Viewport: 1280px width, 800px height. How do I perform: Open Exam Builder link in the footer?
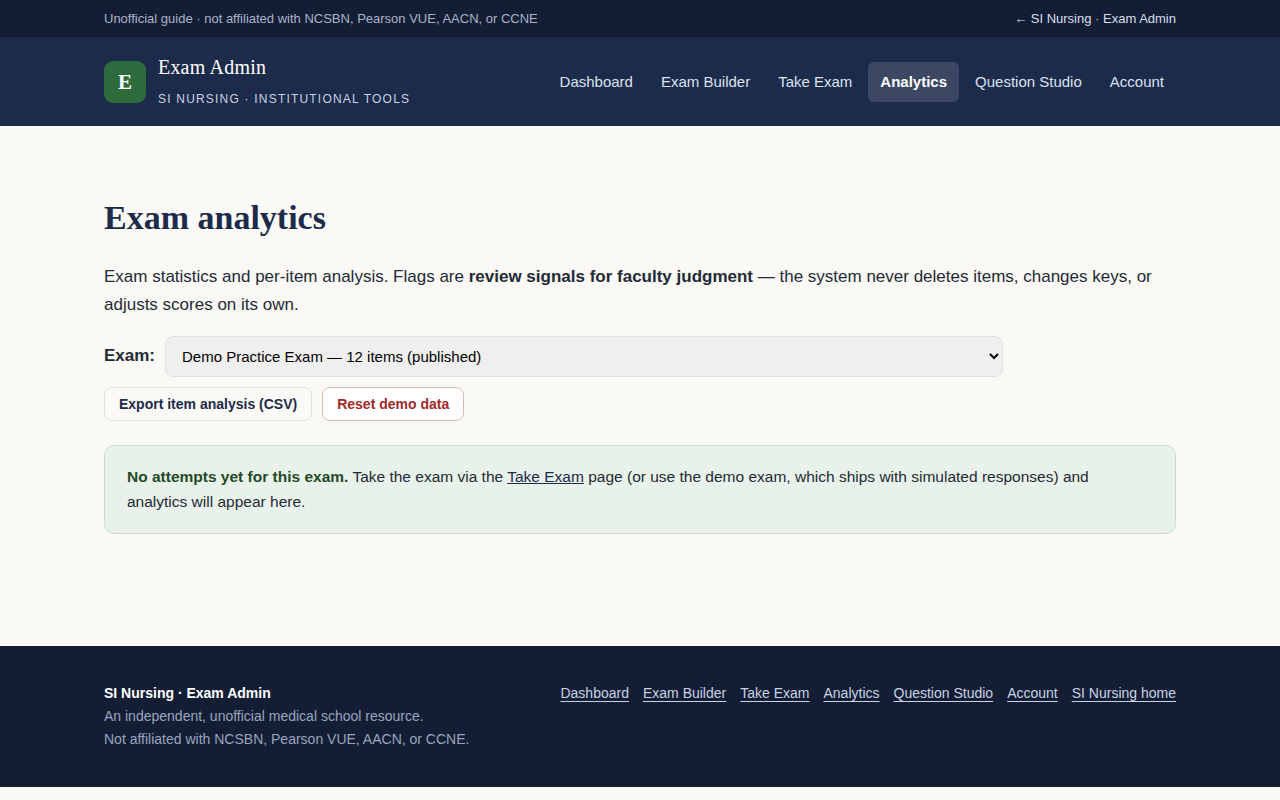(x=684, y=693)
